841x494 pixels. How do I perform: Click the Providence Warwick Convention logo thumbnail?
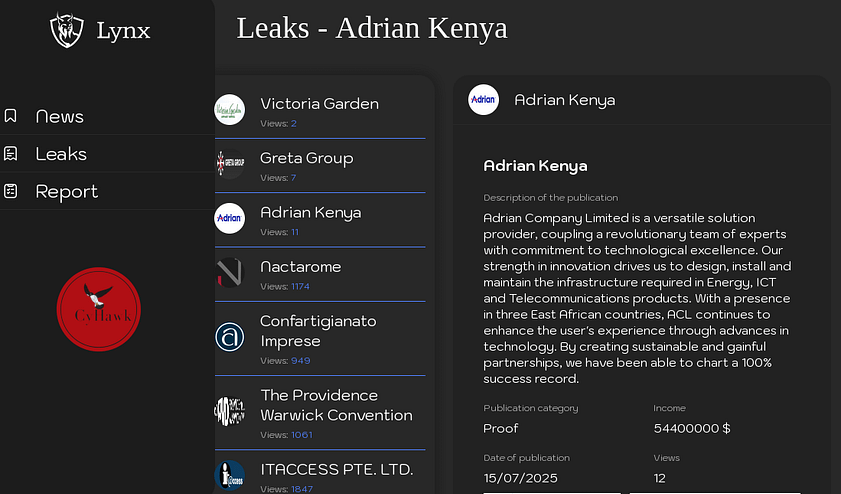(x=230, y=411)
